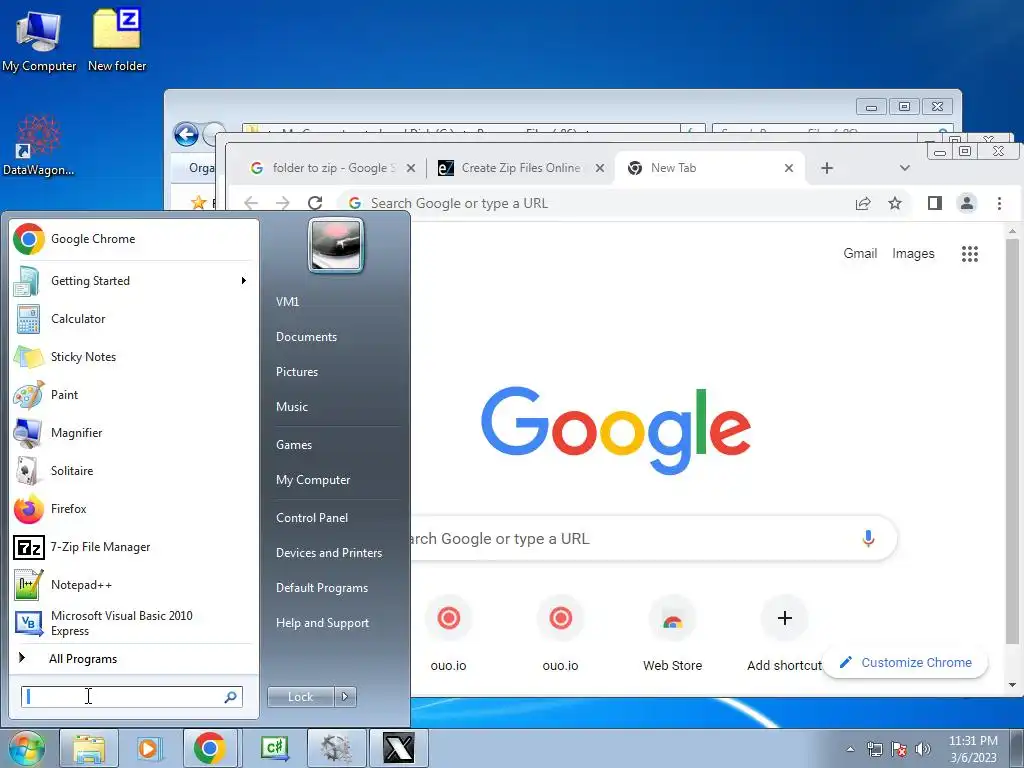The width and height of the screenshot is (1024, 768).
Task: Open Firefox from the Start menu
Action: pyautogui.click(x=134, y=509)
